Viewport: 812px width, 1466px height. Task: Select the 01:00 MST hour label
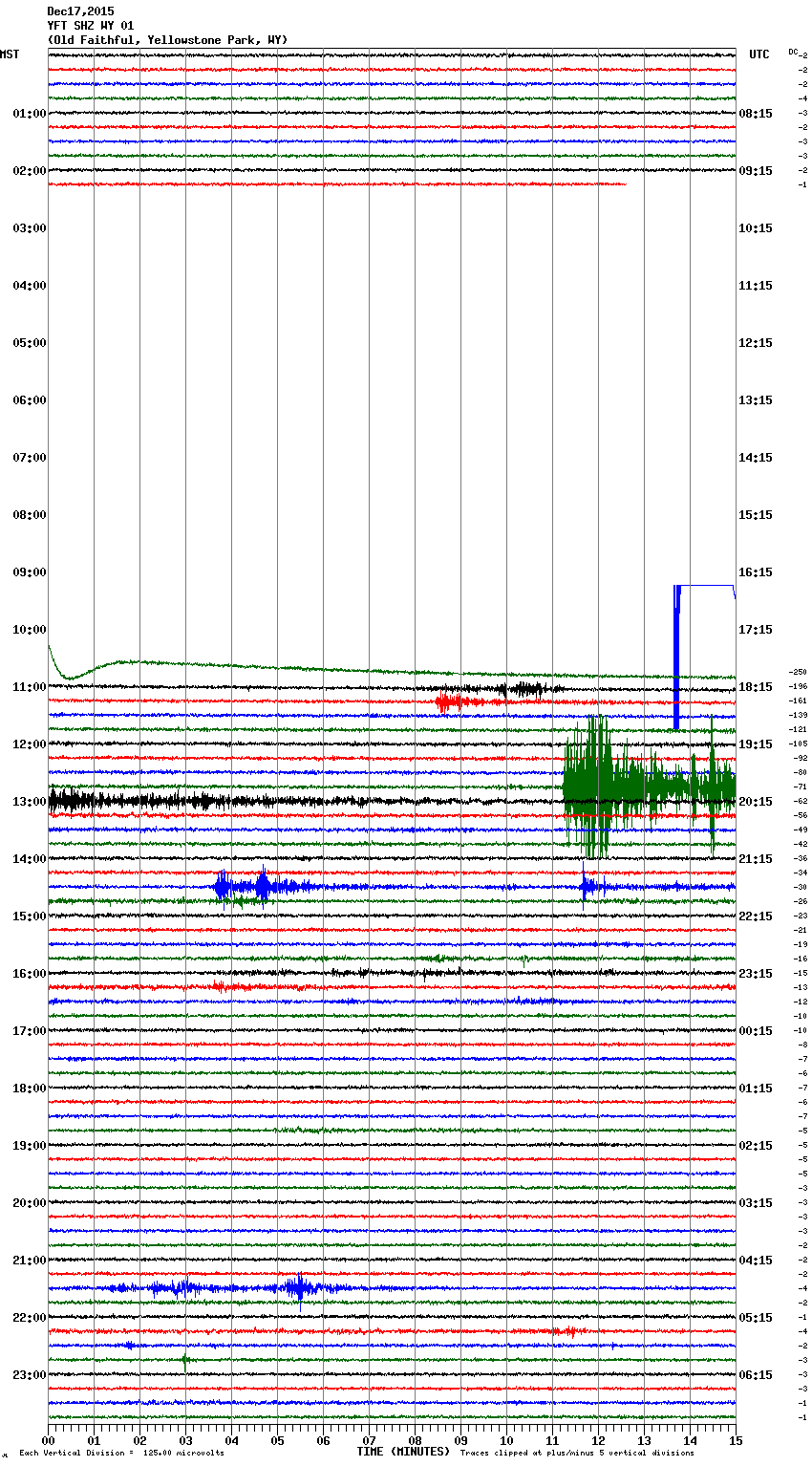coord(29,114)
